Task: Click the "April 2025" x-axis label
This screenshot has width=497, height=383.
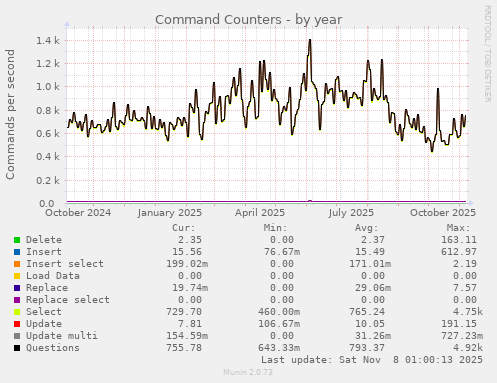Action: tap(260, 213)
